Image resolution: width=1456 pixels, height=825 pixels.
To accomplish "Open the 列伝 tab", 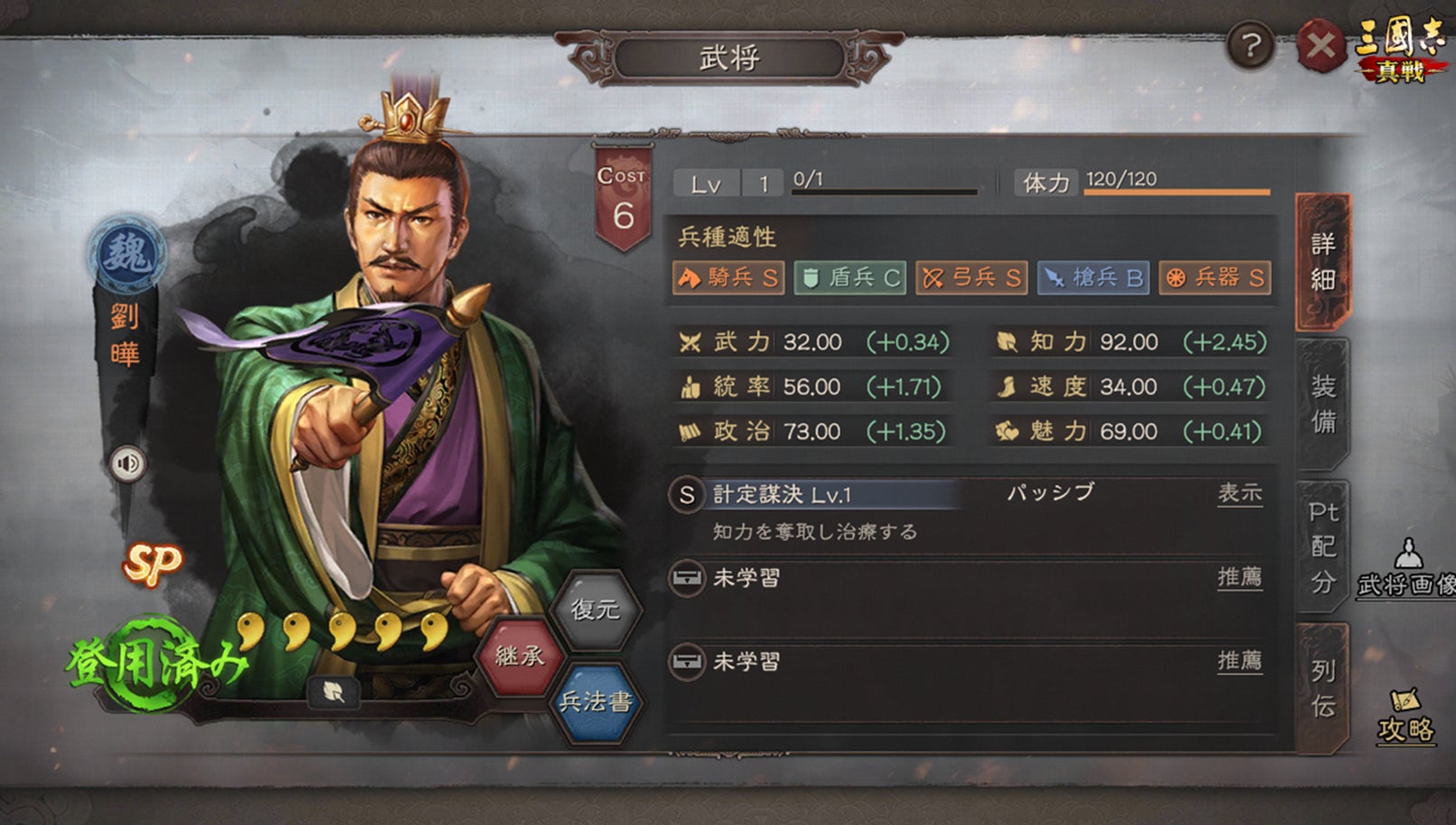I will point(1322,689).
